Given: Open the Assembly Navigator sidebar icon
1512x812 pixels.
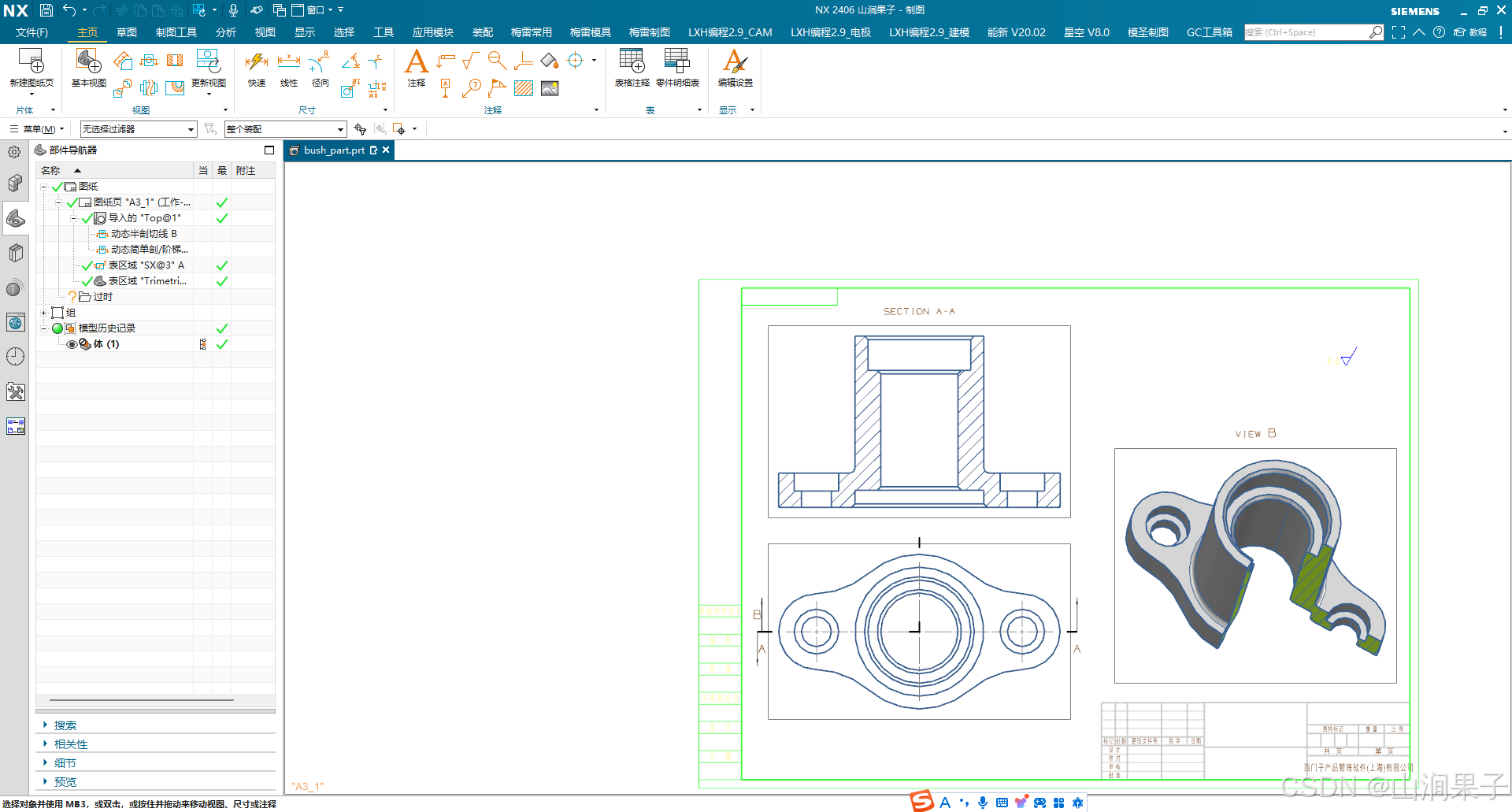Looking at the screenshot, I should point(15,184).
